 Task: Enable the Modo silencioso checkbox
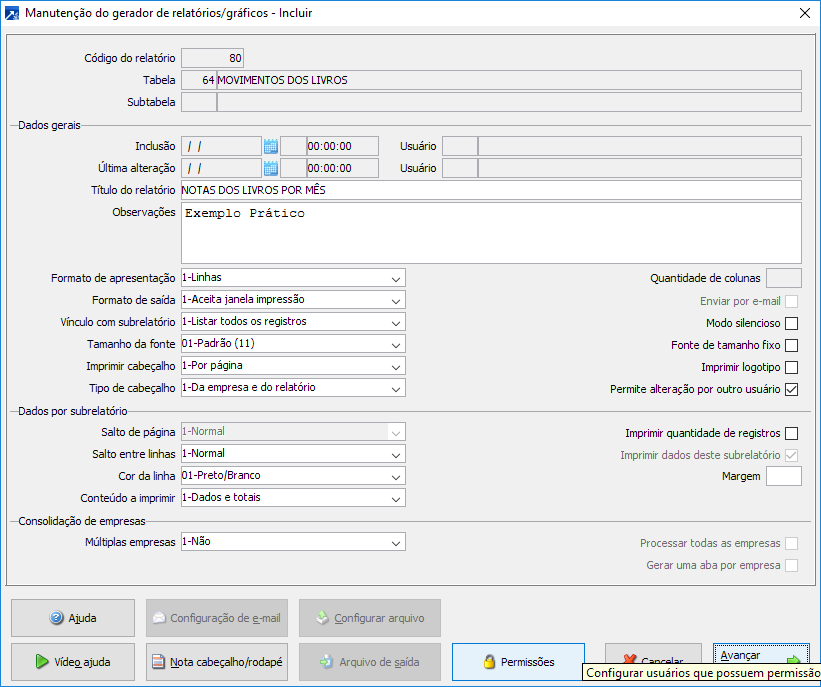point(791,323)
